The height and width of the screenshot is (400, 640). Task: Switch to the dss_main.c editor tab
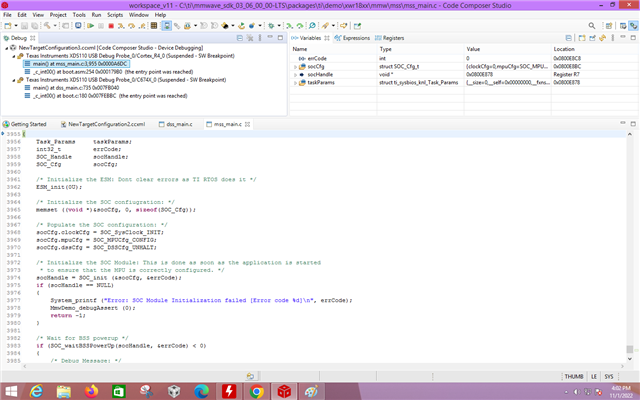tap(176, 124)
